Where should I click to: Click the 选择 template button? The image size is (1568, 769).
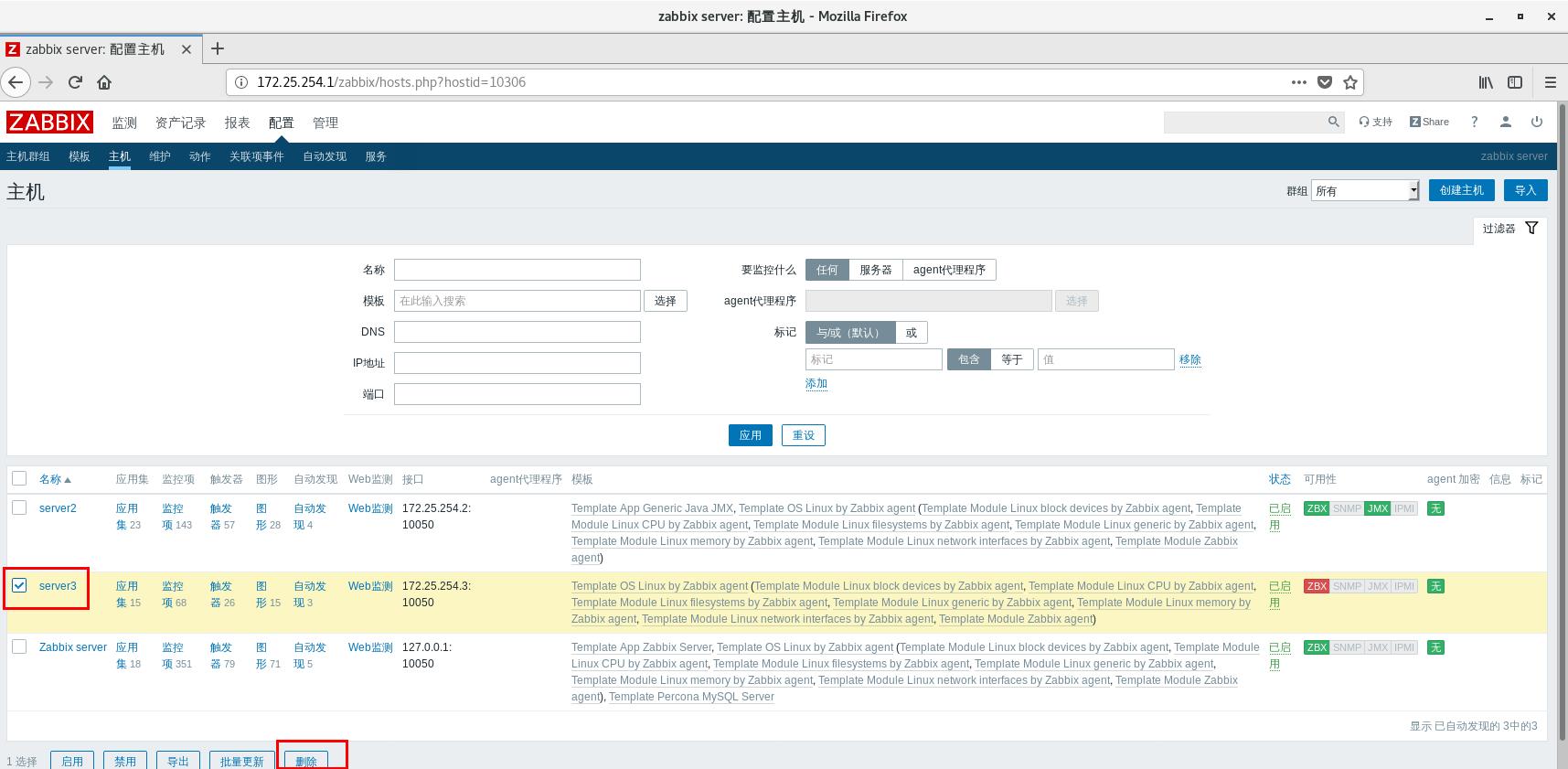[x=666, y=301]
